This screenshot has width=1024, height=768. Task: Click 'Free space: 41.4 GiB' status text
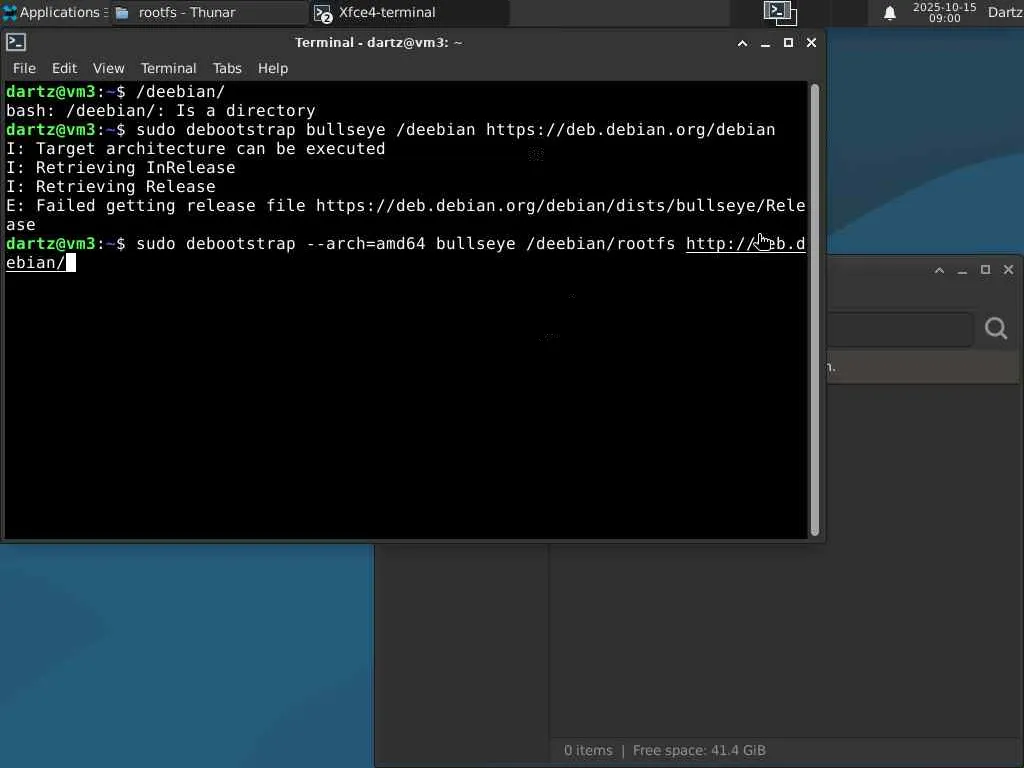[699, 750]
